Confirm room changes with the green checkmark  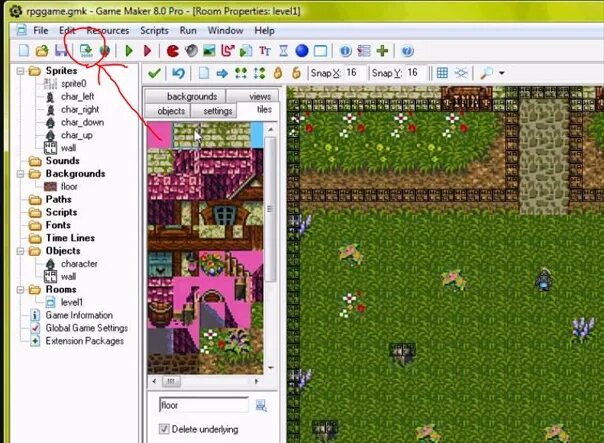(154, 73)
